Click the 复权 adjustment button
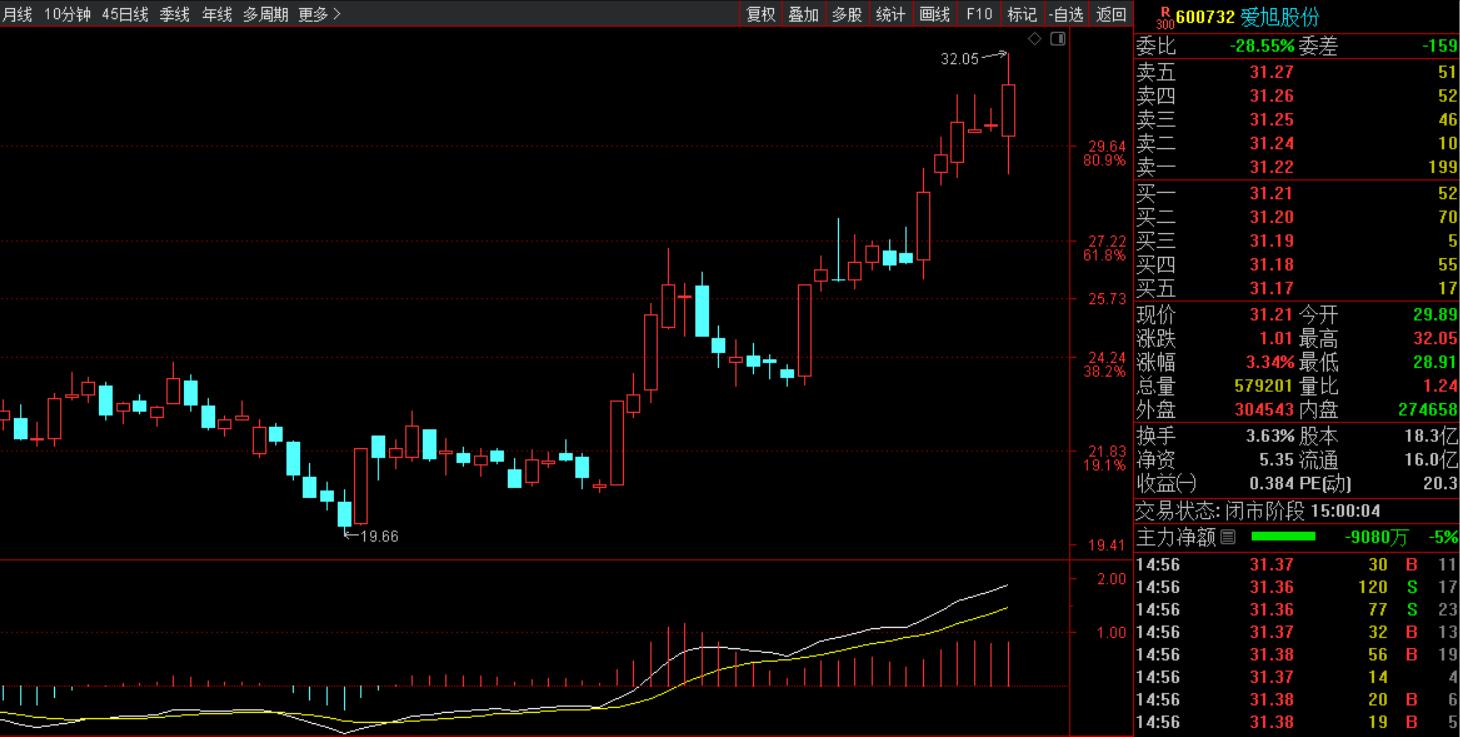The height and width of the screenshot is (737, 1460). 761,14
